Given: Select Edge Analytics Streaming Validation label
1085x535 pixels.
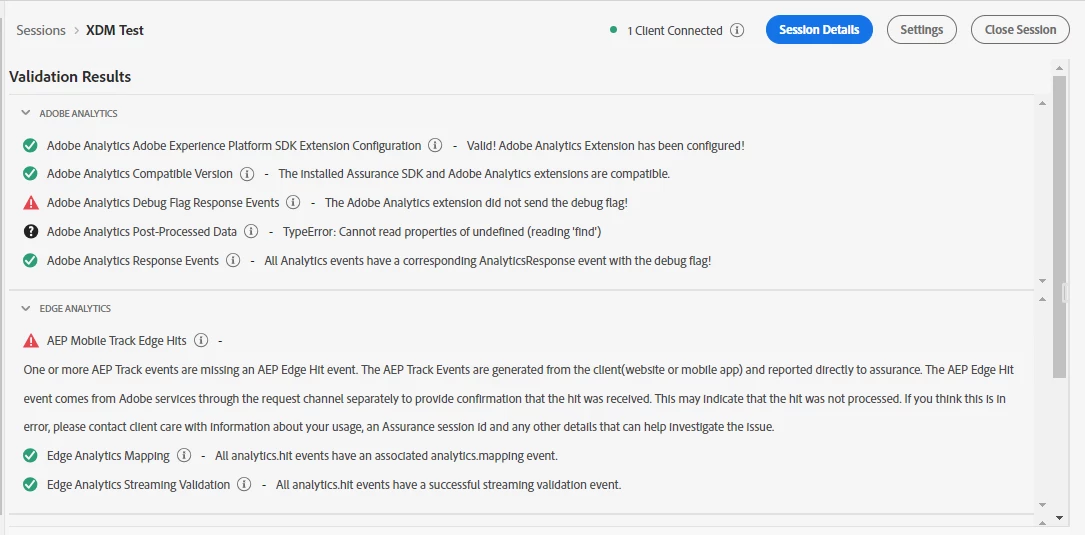Looking at the screenshot, I should (138, 484).
